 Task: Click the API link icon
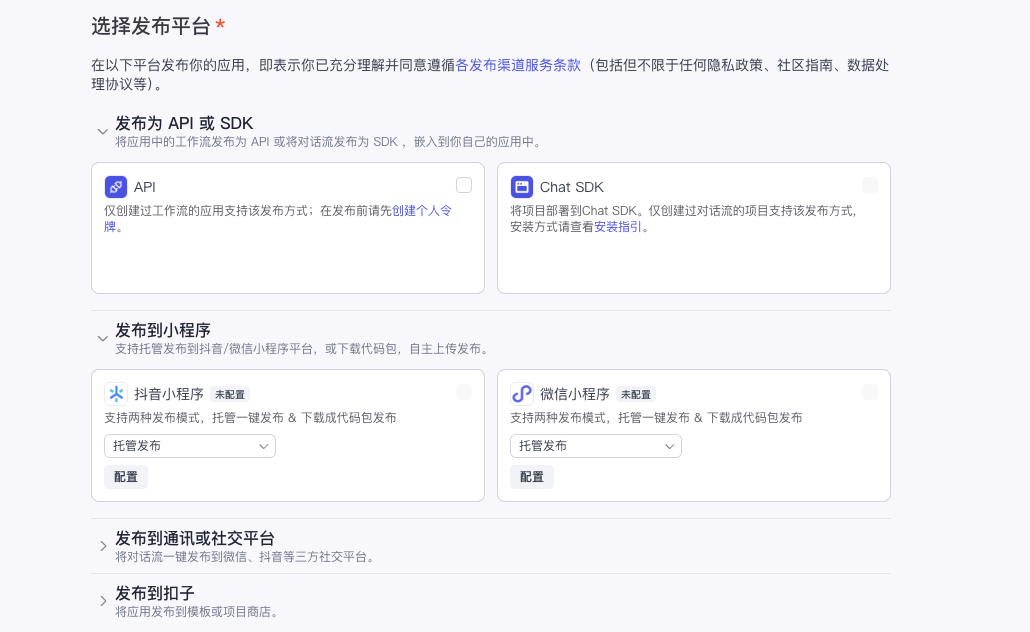coord(115,186)
